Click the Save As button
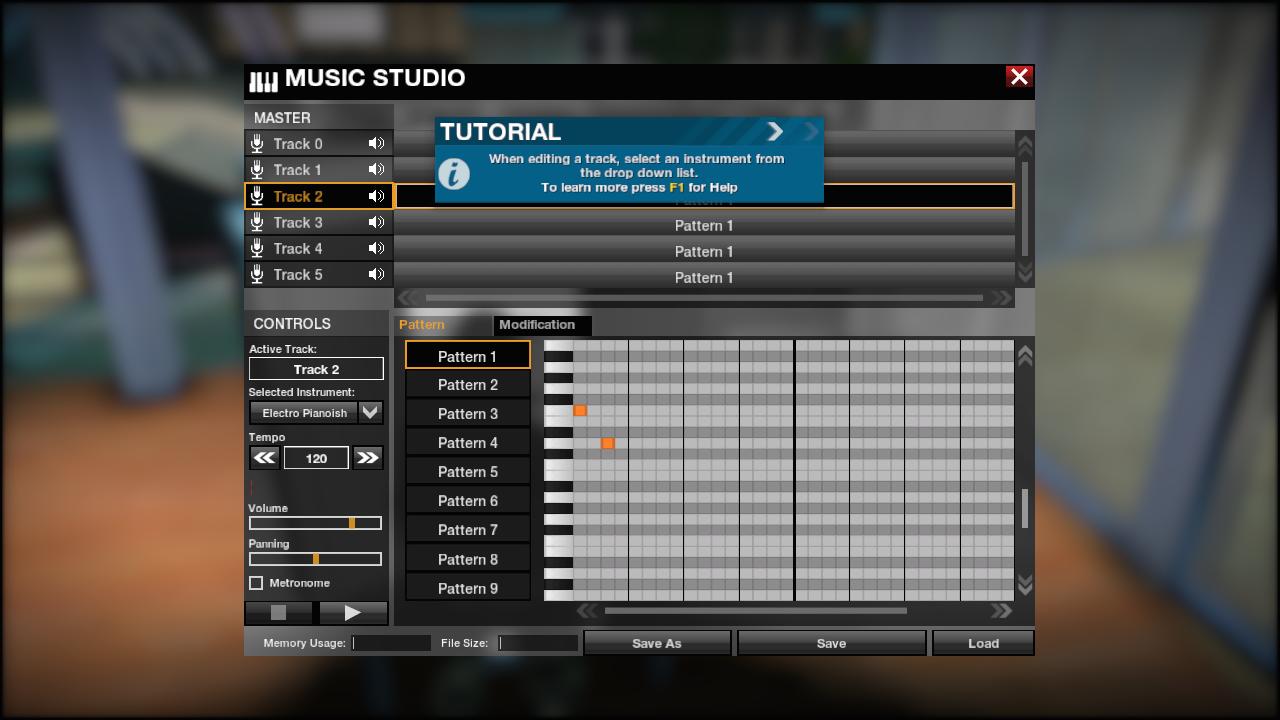 pos(657,643)
